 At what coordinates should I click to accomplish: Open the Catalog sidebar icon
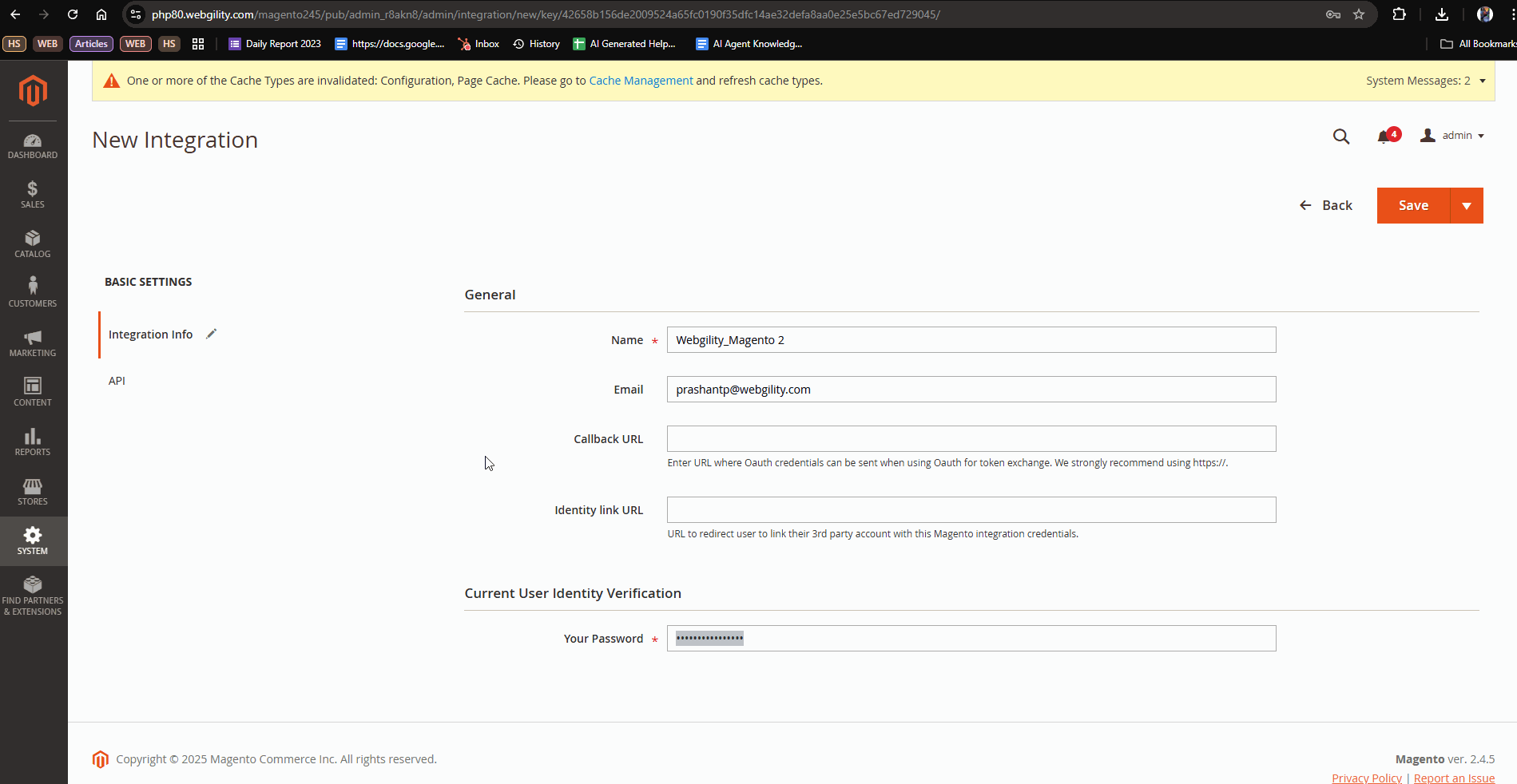coord(33,244)
